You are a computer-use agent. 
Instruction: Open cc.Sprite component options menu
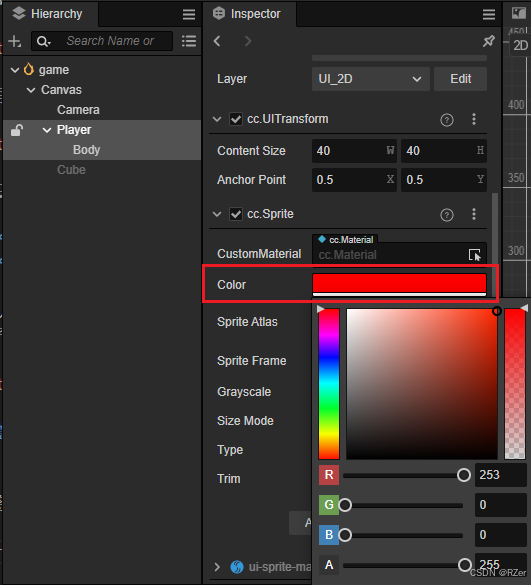point(474,214)
